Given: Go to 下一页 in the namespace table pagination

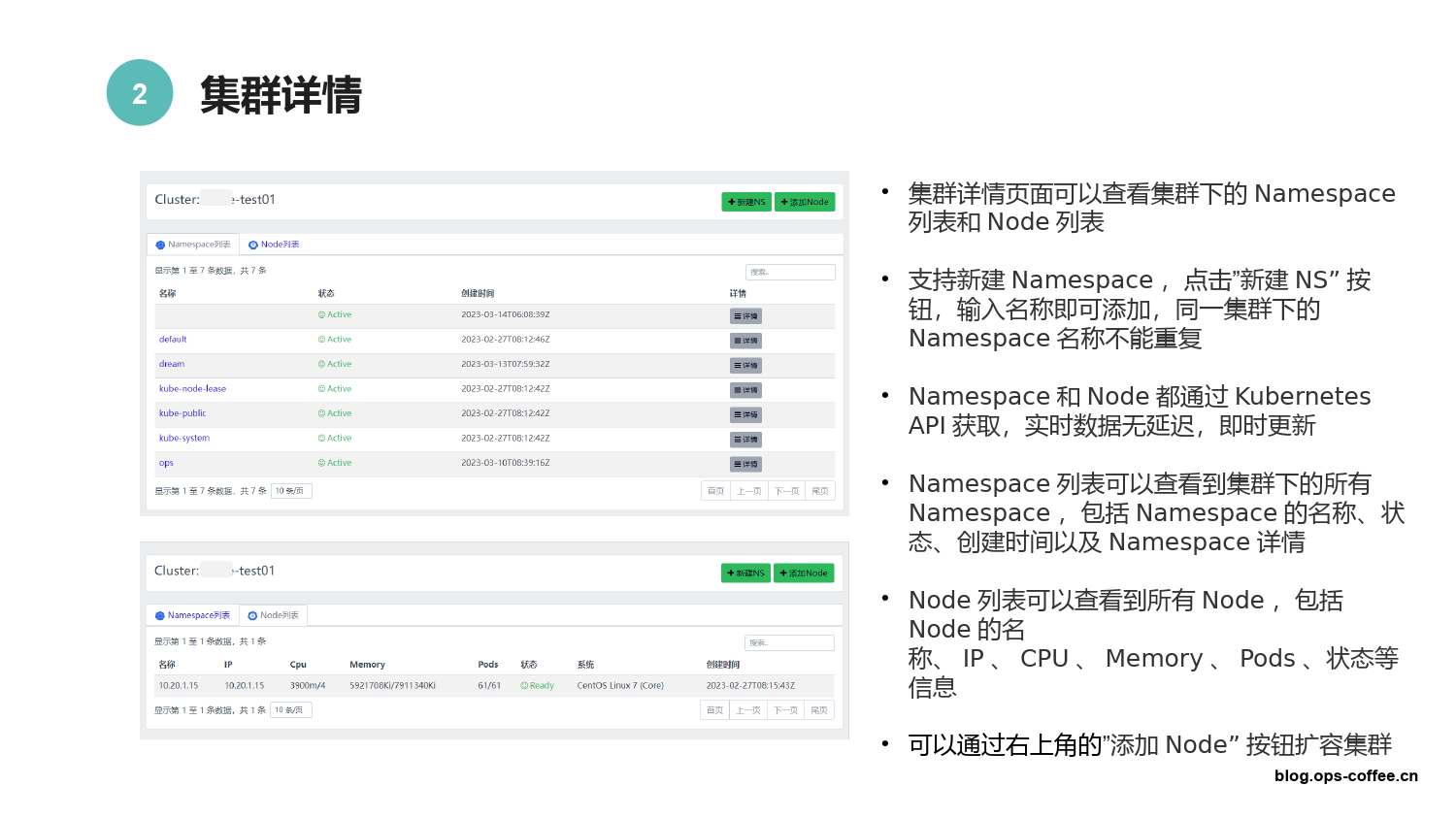Looking at the screenshot, I should pos(786,491).
